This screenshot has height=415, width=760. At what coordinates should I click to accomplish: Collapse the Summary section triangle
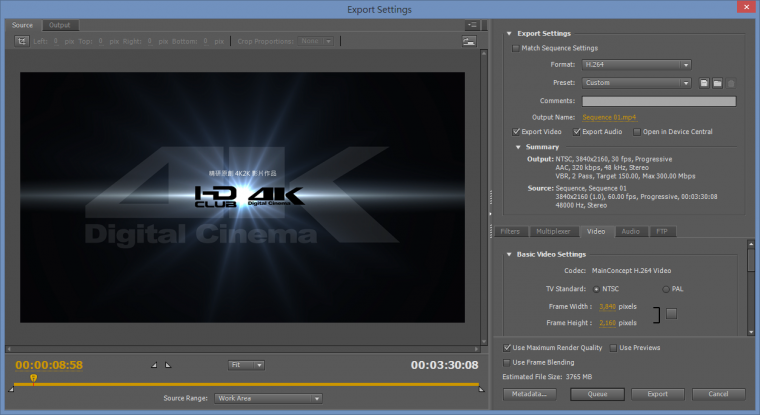pos(518,147)
